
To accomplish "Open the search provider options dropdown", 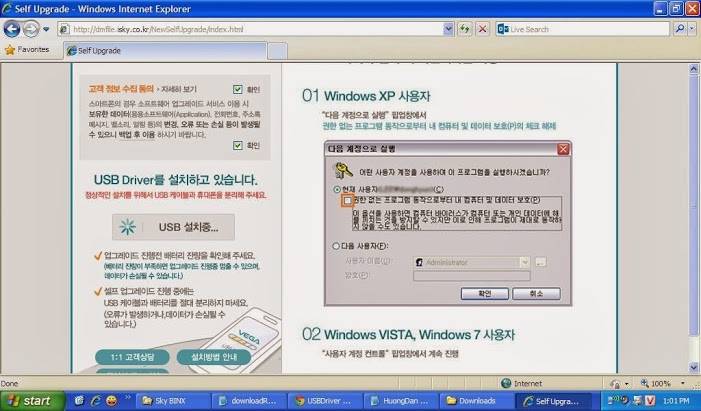I will pyautogui.click(x=692, y=29).
